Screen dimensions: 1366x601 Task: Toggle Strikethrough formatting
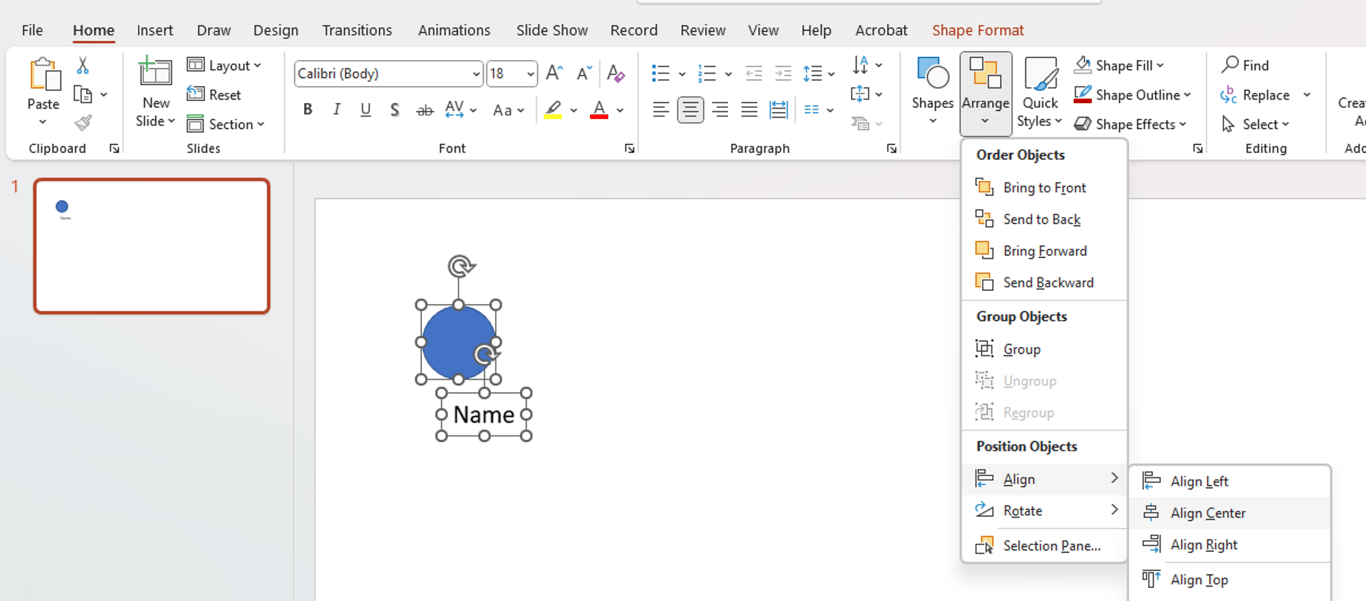coord(424,110)
